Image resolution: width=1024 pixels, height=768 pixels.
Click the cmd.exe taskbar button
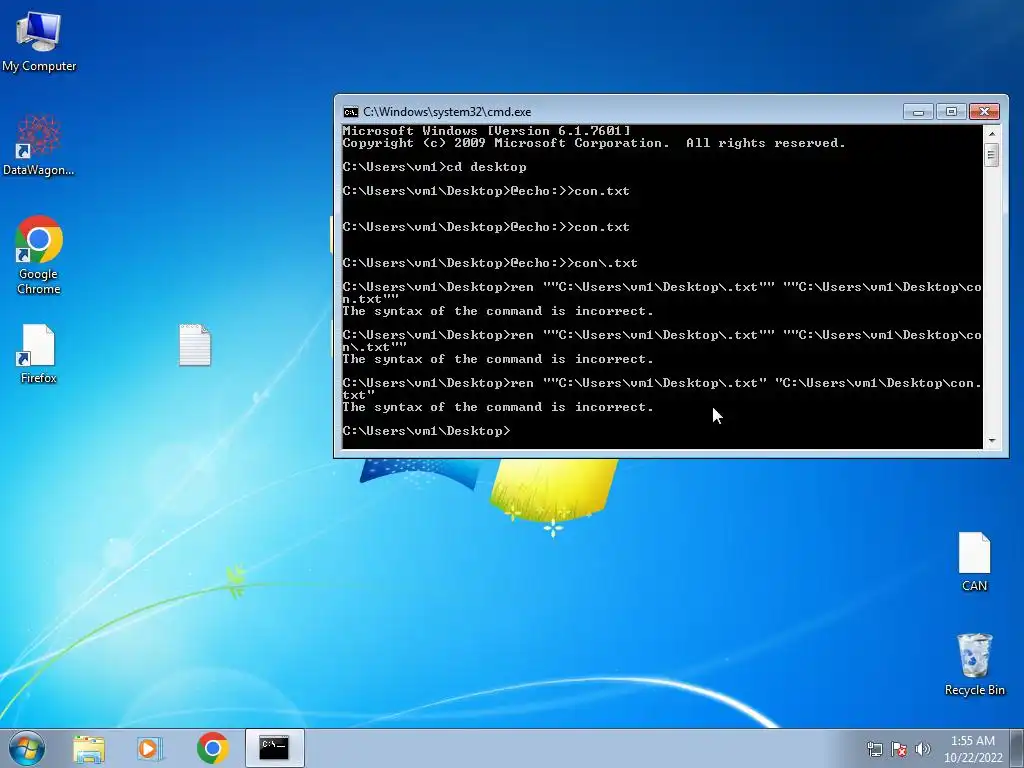pyautogui.click(x=274, y=748)
